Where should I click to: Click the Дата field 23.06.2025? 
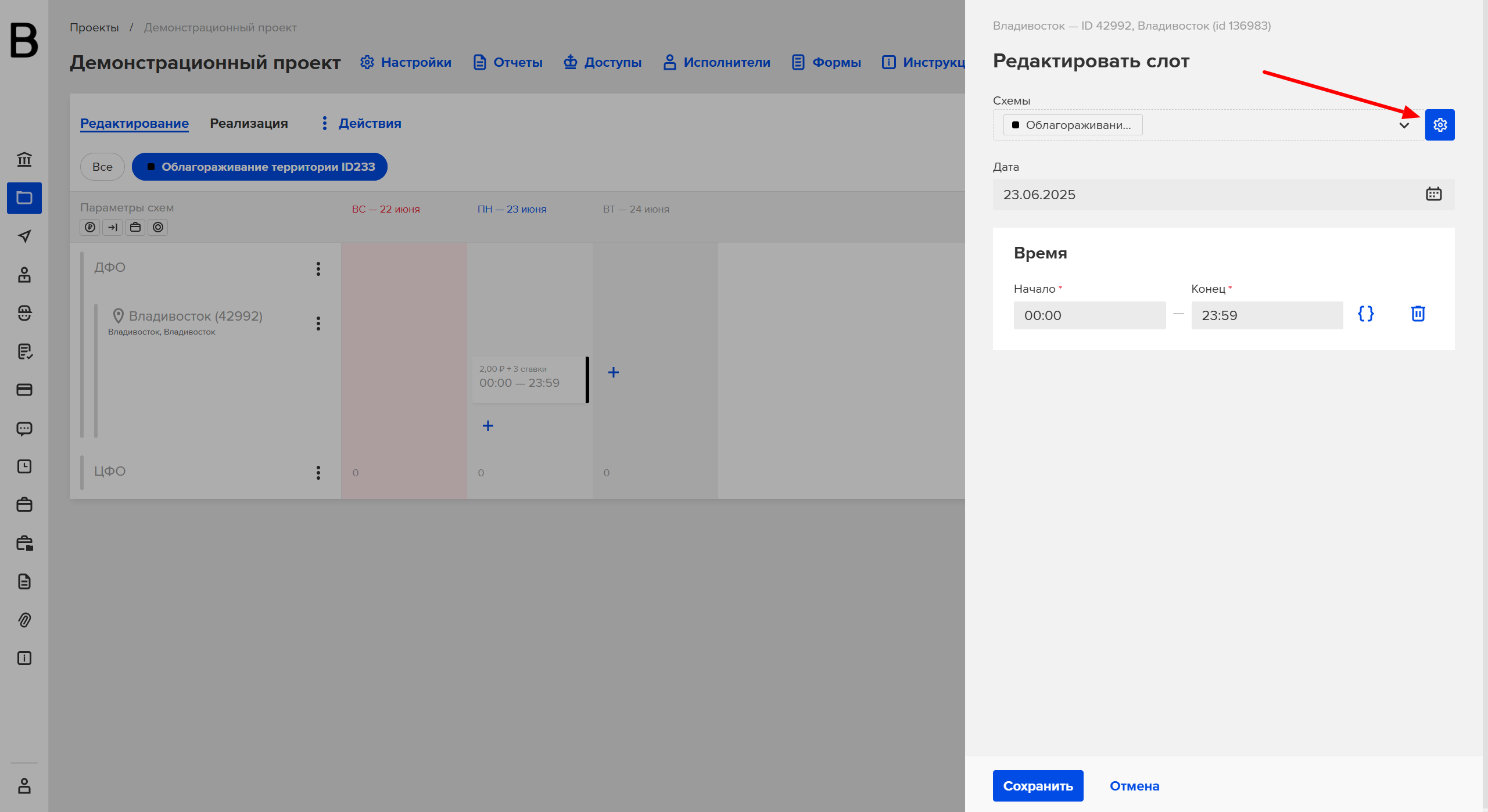(x=1224, y=195)
